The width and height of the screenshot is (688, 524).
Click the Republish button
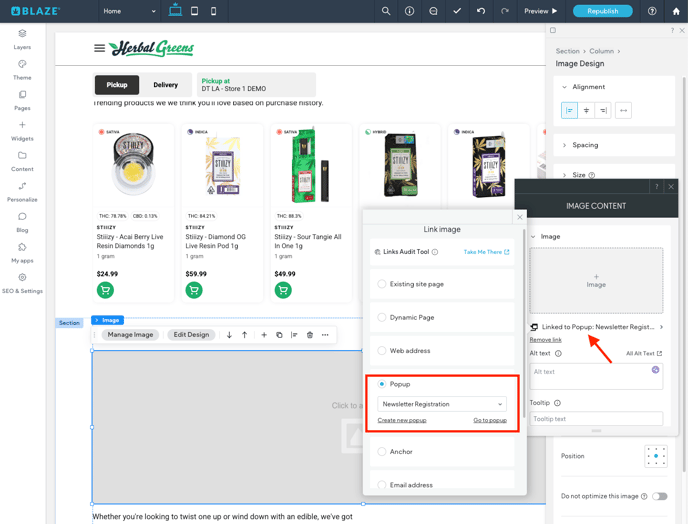tap(602, 11)
